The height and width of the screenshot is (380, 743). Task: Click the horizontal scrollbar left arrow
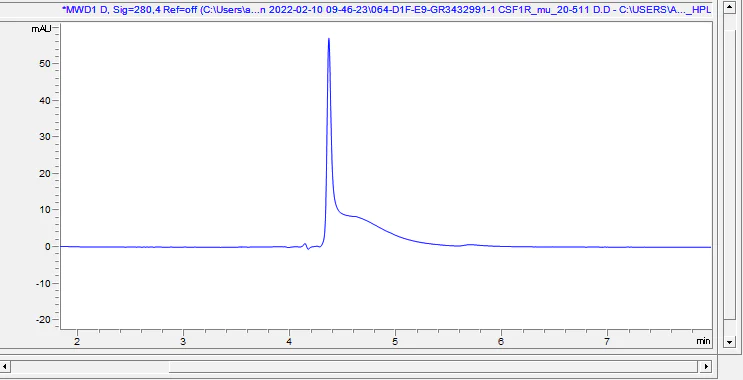point(5,366)
